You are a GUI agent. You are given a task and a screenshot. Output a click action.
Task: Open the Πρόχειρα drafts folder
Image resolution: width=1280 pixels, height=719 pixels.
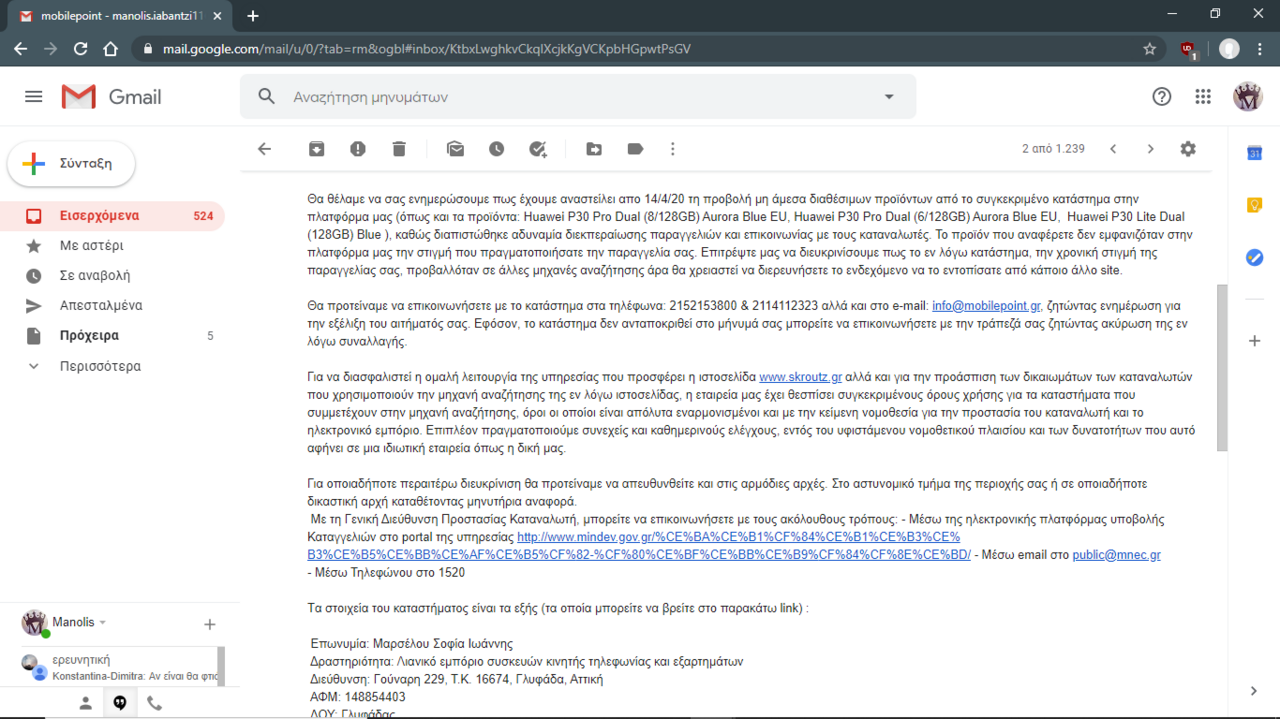112,336
